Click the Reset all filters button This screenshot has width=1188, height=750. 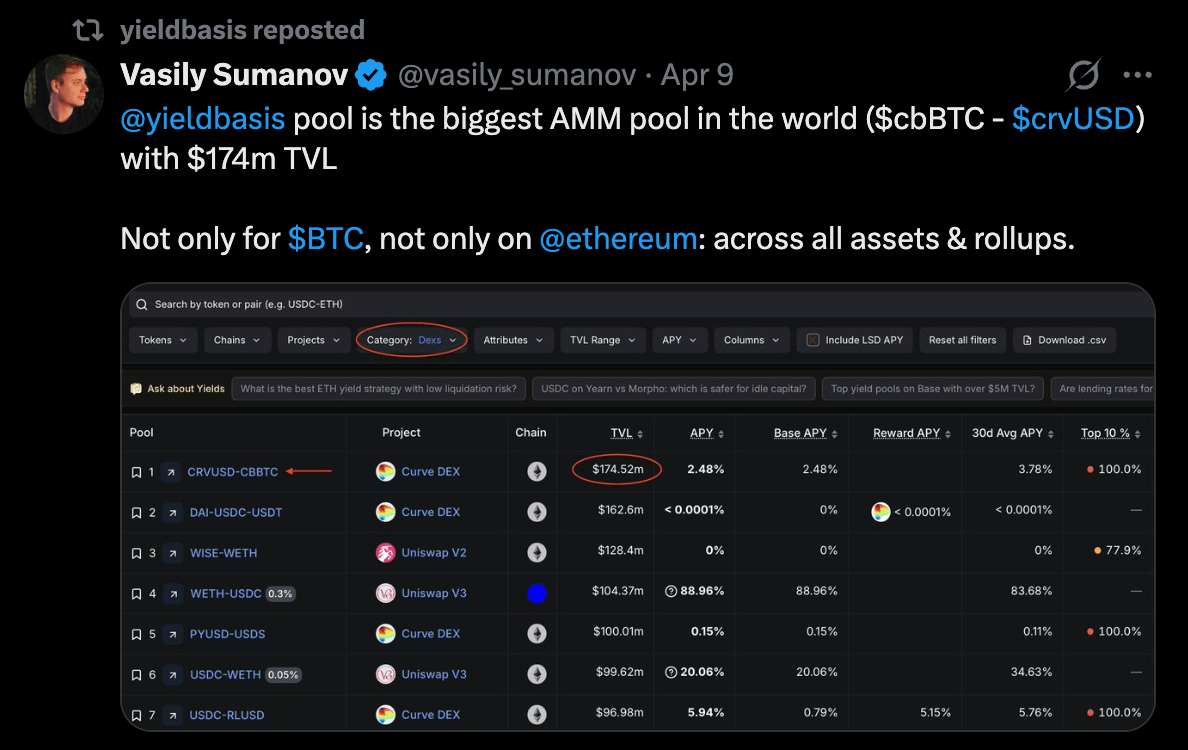point(962,340)
